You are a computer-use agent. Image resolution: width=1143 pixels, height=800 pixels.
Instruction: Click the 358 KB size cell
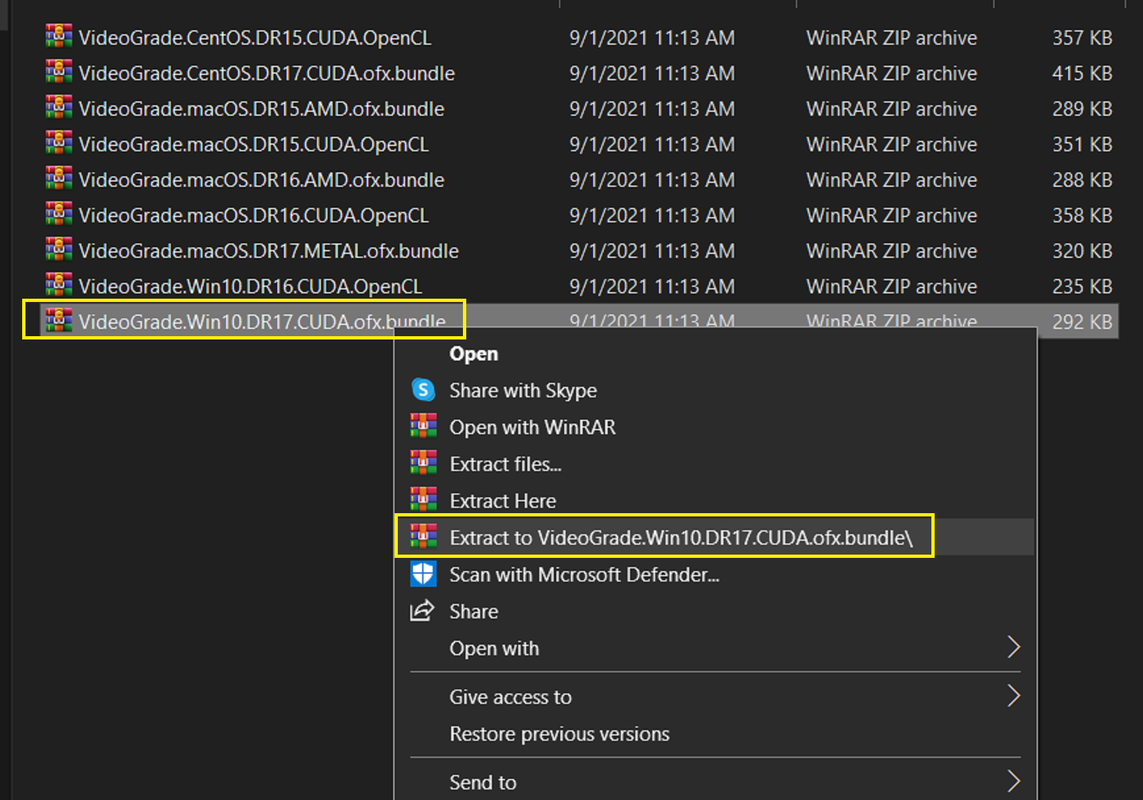coord(1082,216)
